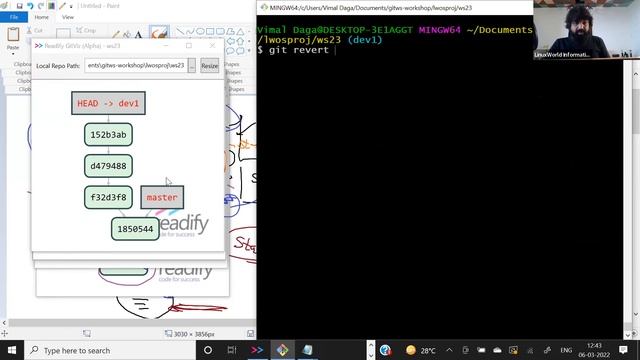This screenshot has width=640, height=360.
Task: Switch to Git Bash icon on the taskbar
Action: (x=282, y=350)
